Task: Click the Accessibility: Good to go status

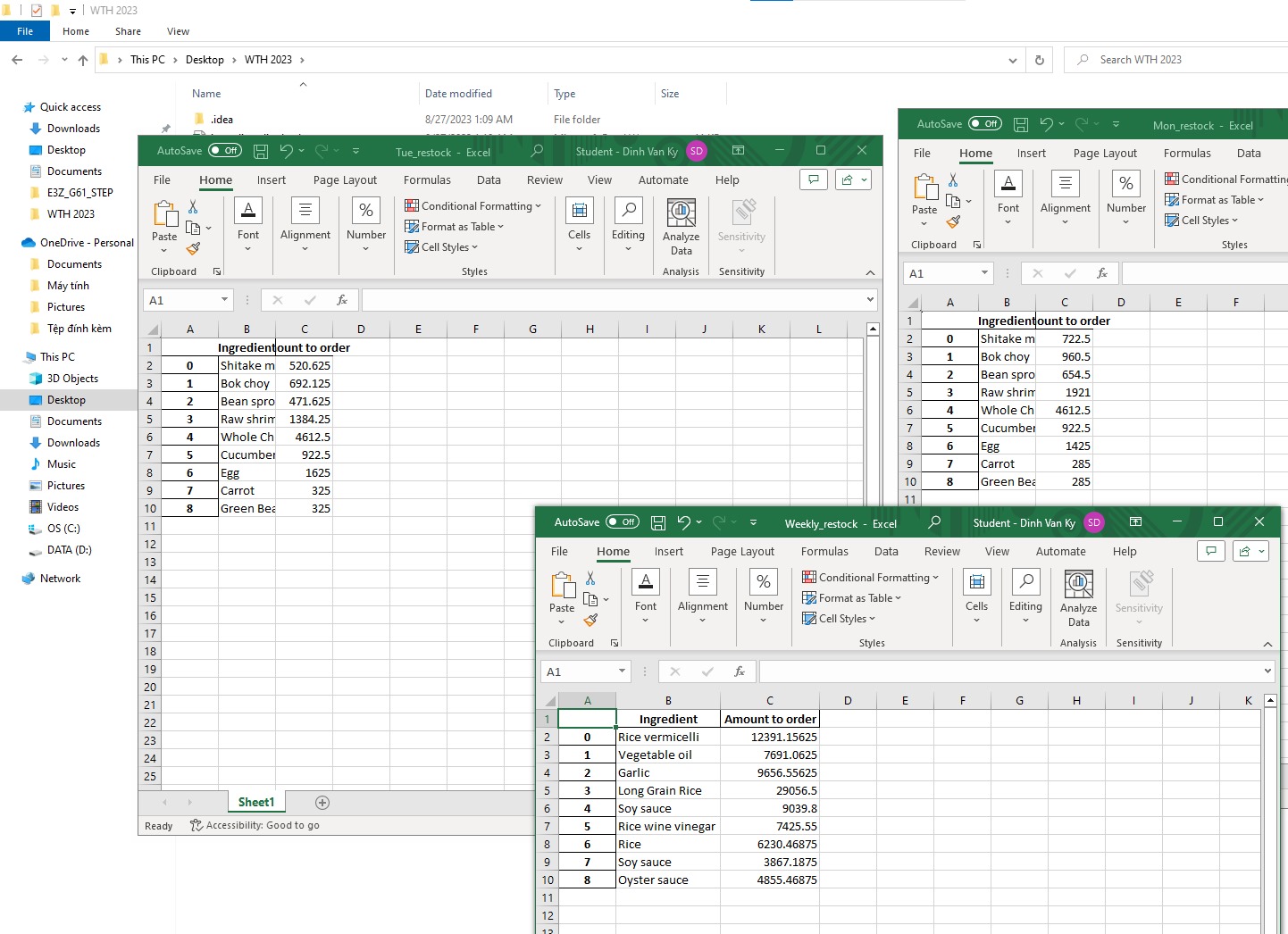Action: point(255,826)
